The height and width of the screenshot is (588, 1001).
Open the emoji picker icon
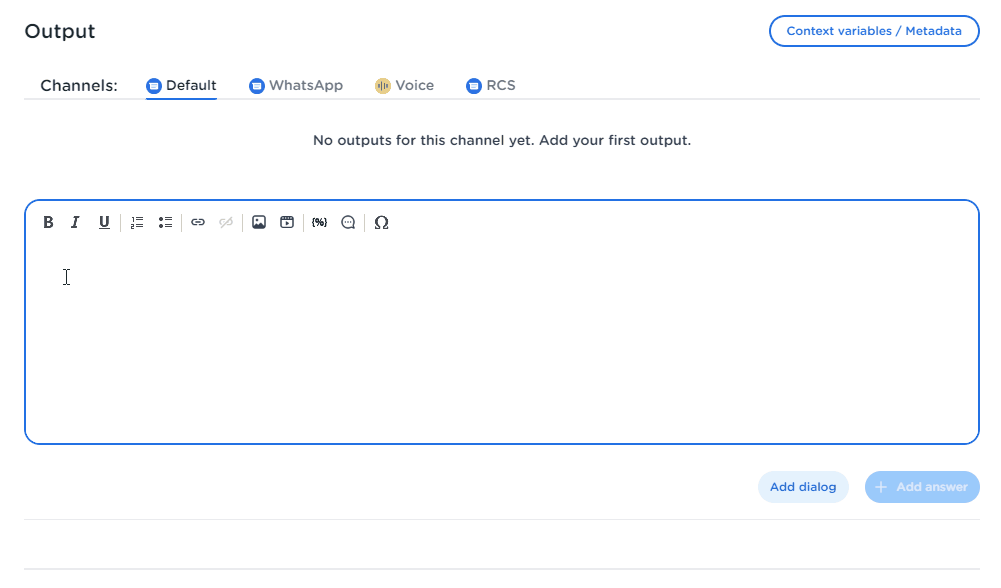pos(348,222)
